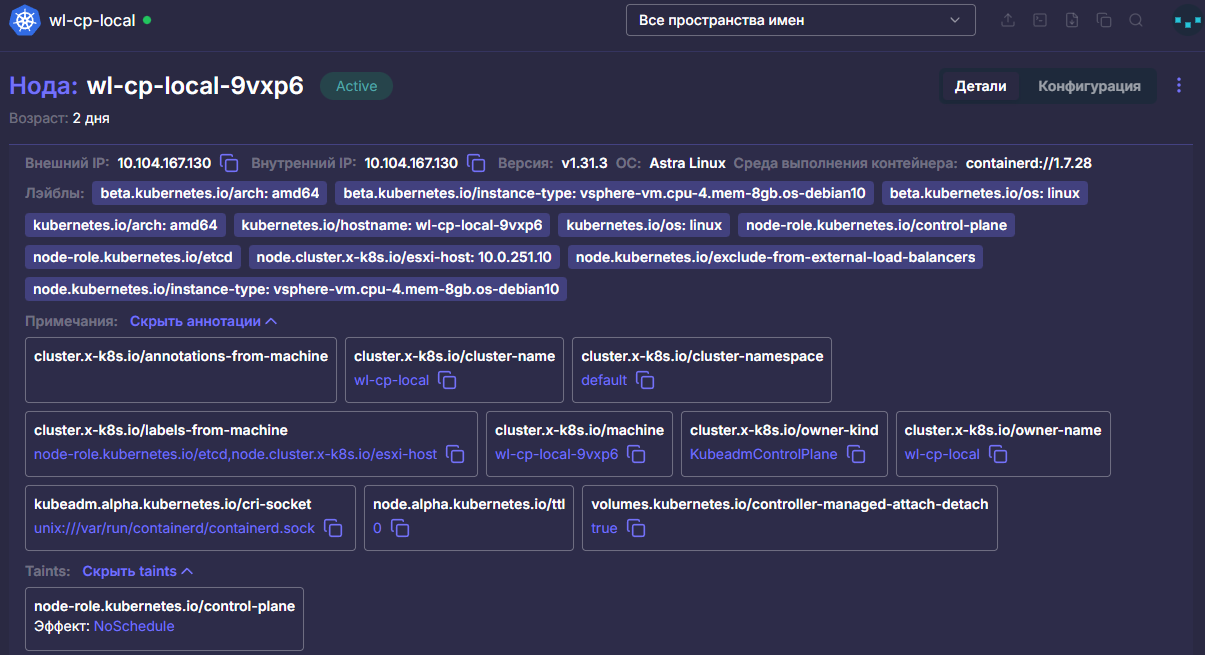This screenshot has height=655, width=1205.
Task: Open the three-dot node actions menu
Action: coord(1179,86)
